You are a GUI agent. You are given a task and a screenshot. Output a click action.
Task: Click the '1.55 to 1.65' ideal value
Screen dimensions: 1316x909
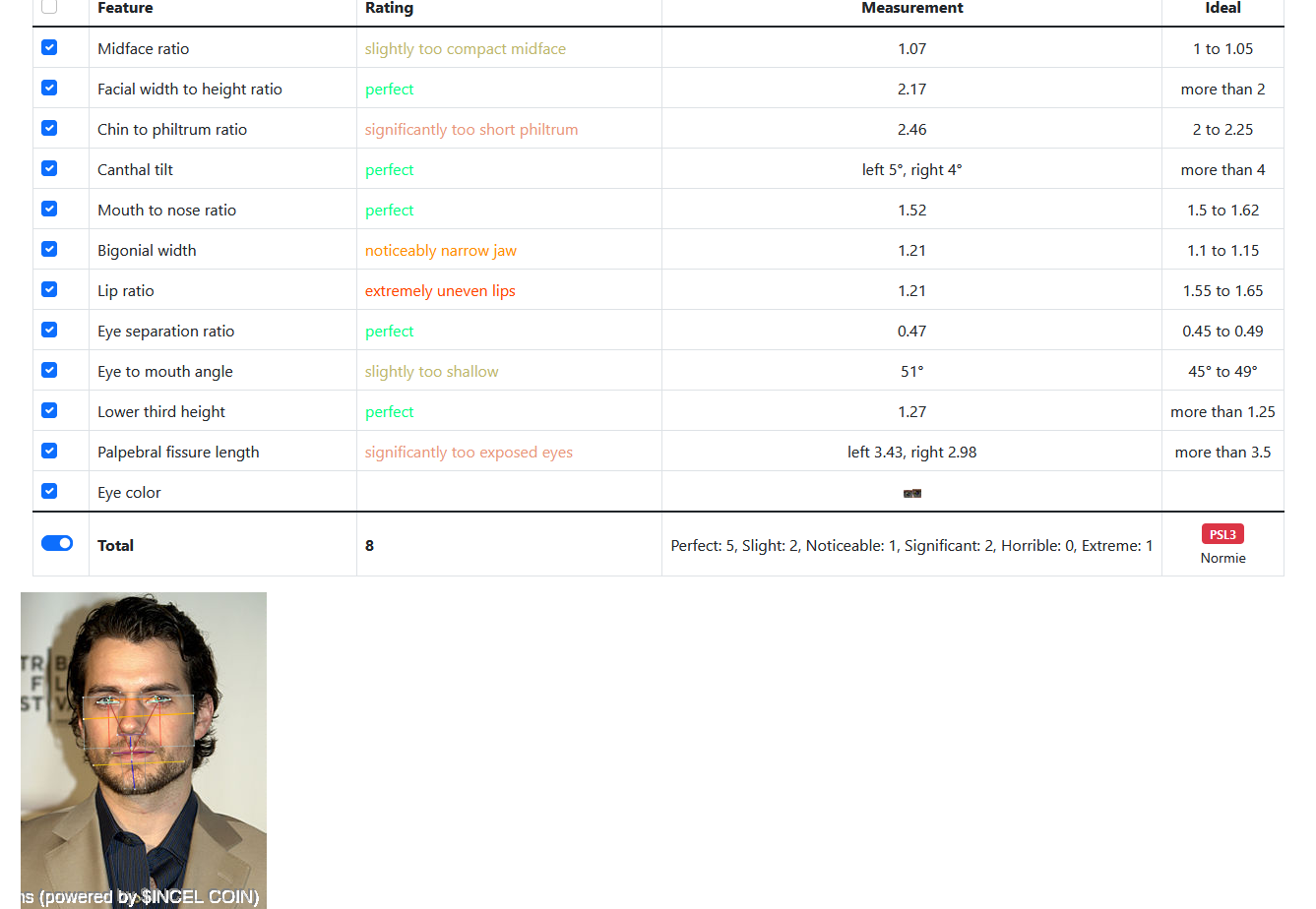pos(1222,290)
